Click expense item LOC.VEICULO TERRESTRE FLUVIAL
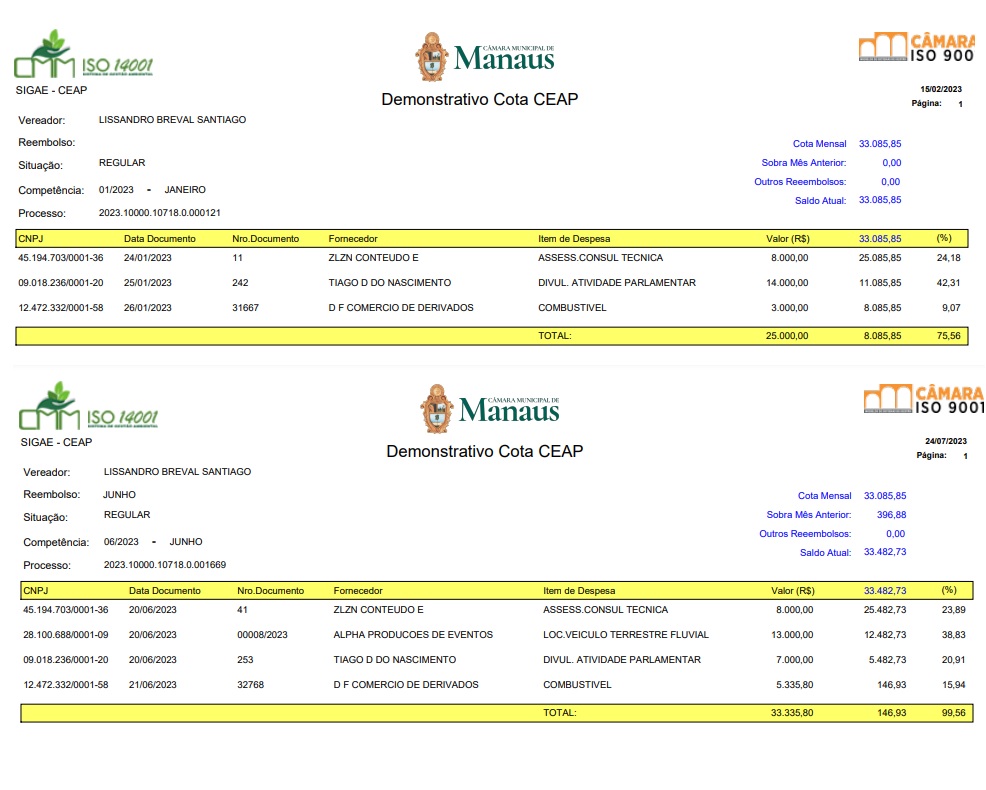The width and height of the screenshot is (986, 790). (x=626, y=635)
